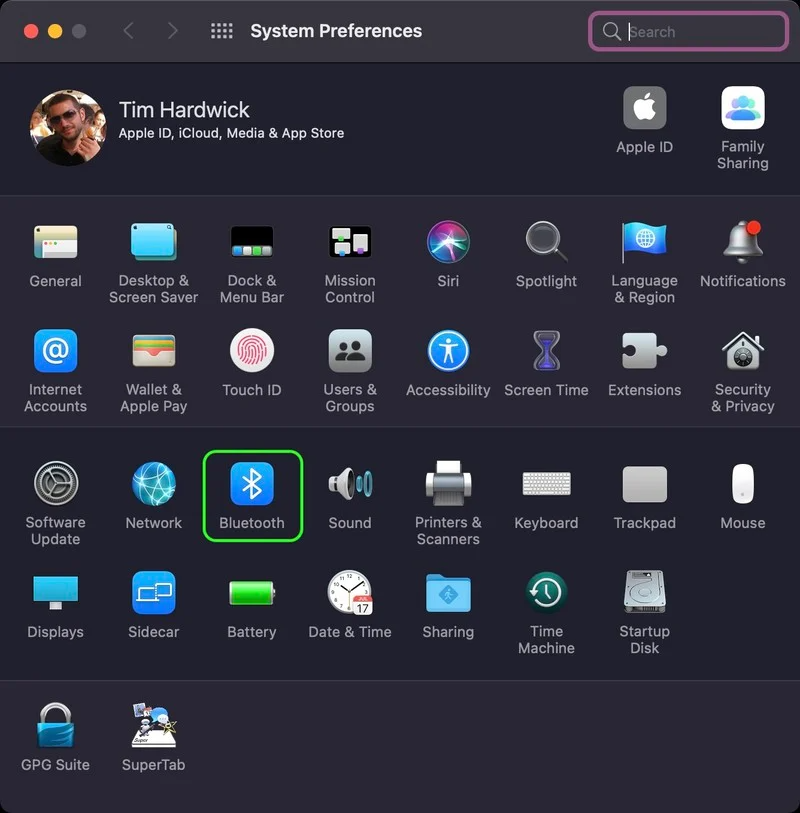Open the Touch ID pane
The width and height of the screenshot is (800, 813).
point(252,353)
